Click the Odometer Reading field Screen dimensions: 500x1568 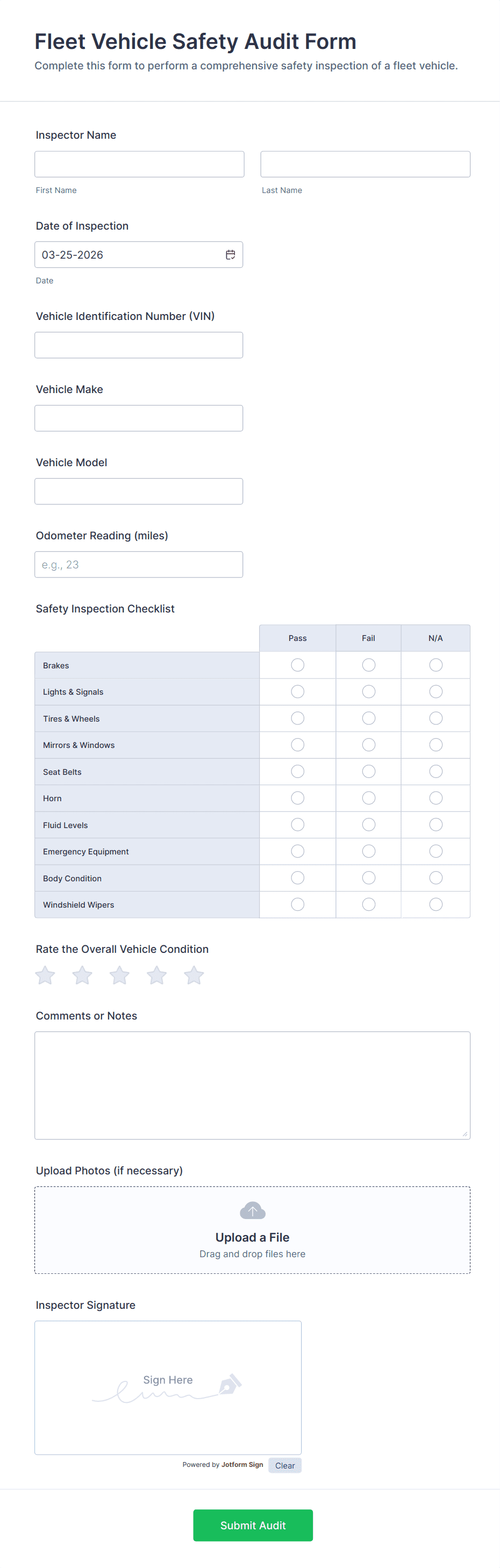click(x=139, y=564)
